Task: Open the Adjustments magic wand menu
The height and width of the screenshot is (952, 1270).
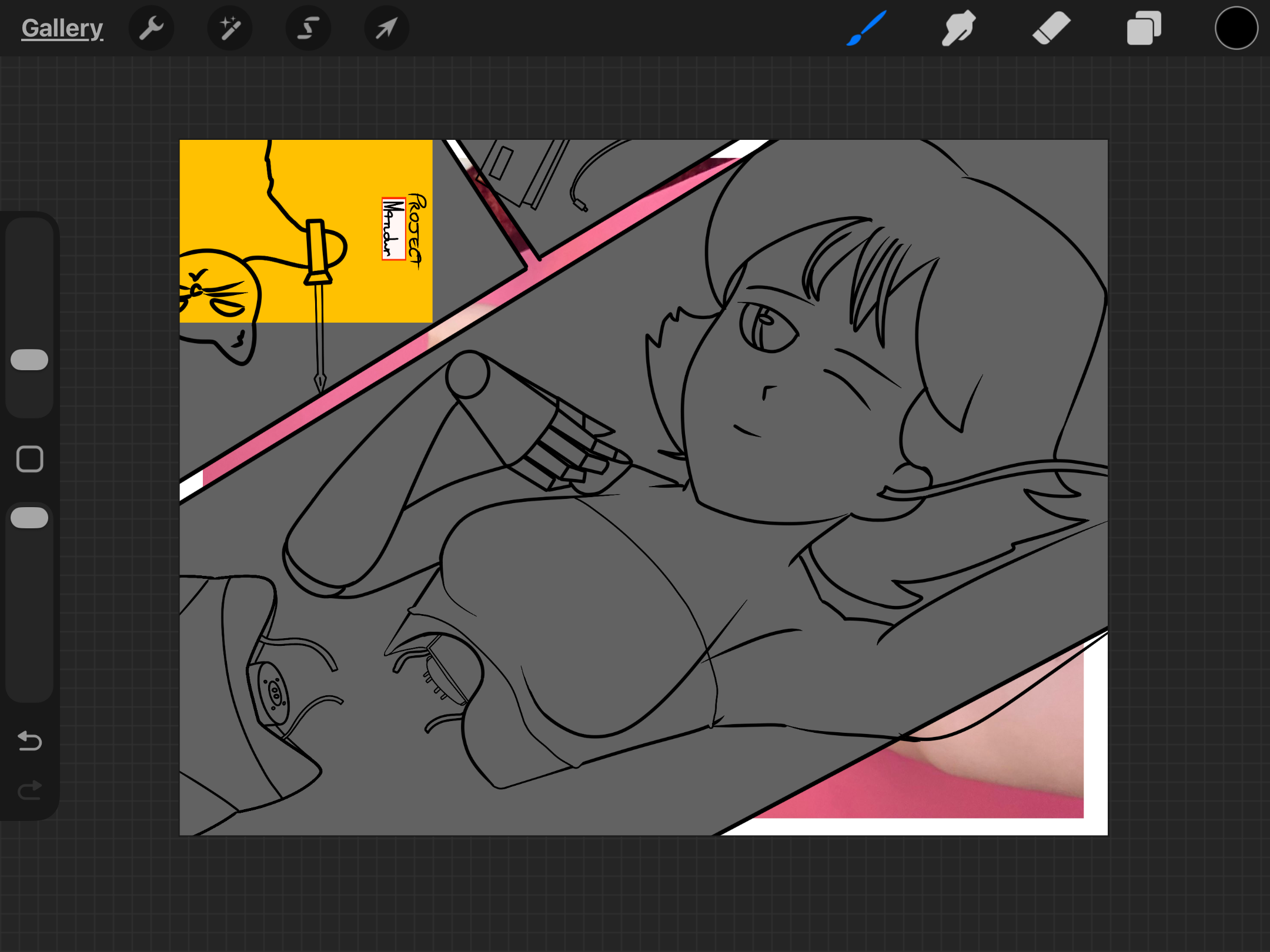Action: [x=230, y=28]
